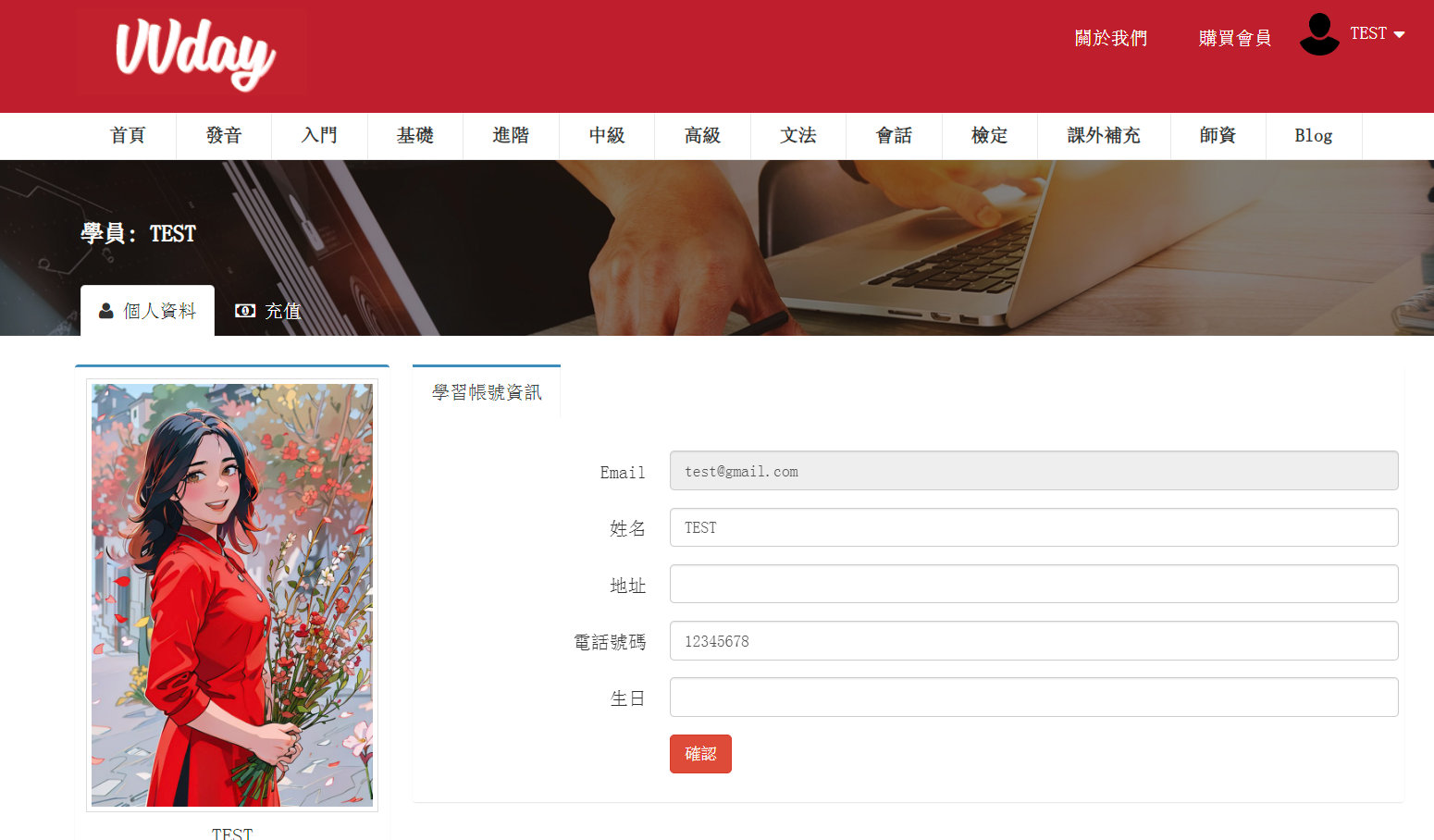Click the VVday logo
Image resolution: width=1434 pixels, height=840 pixels.
click(194, 54)
